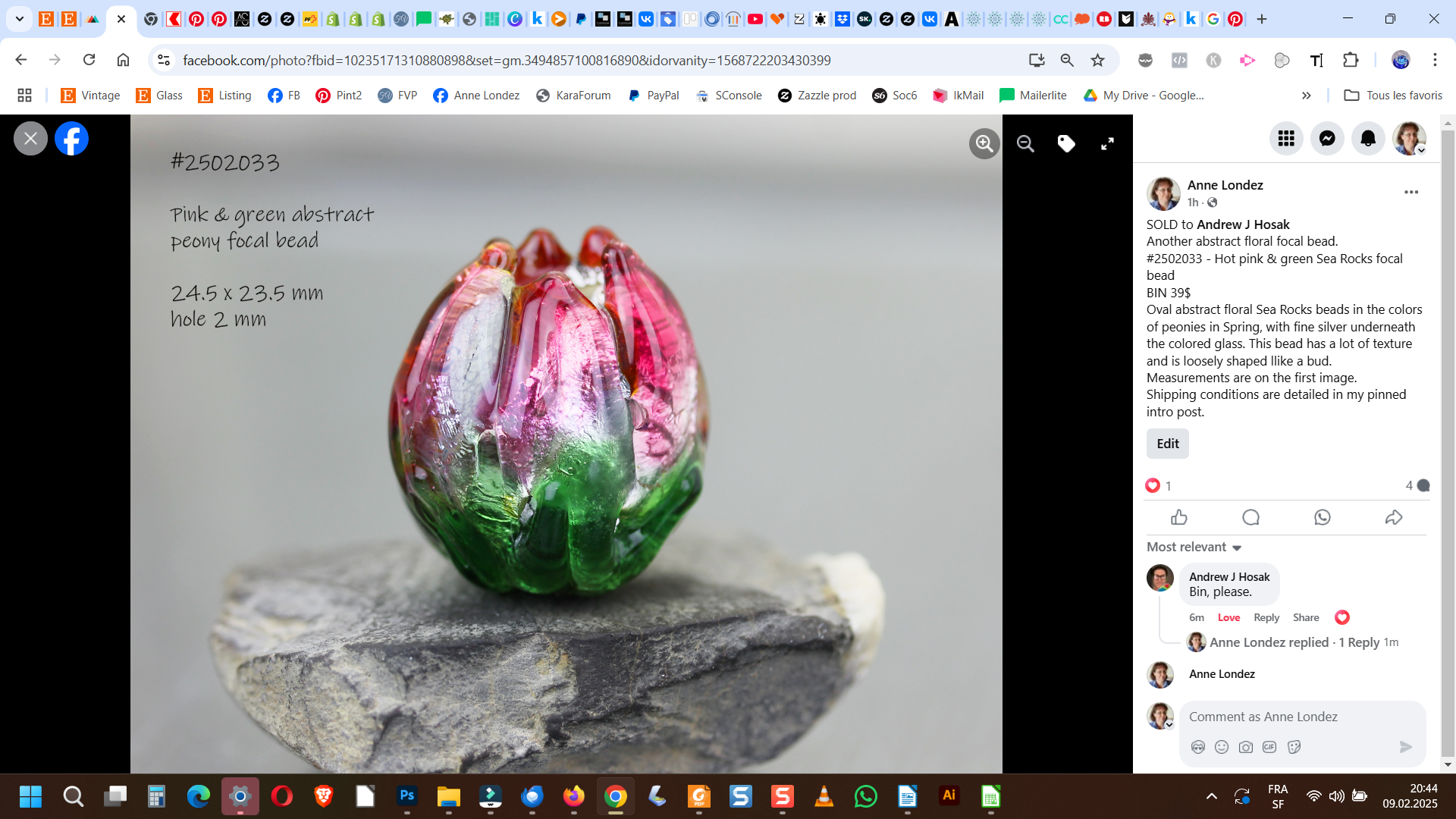Like the post with thumbs up
Viewport: 1456px width, 819px height.
click(1179, 517)
